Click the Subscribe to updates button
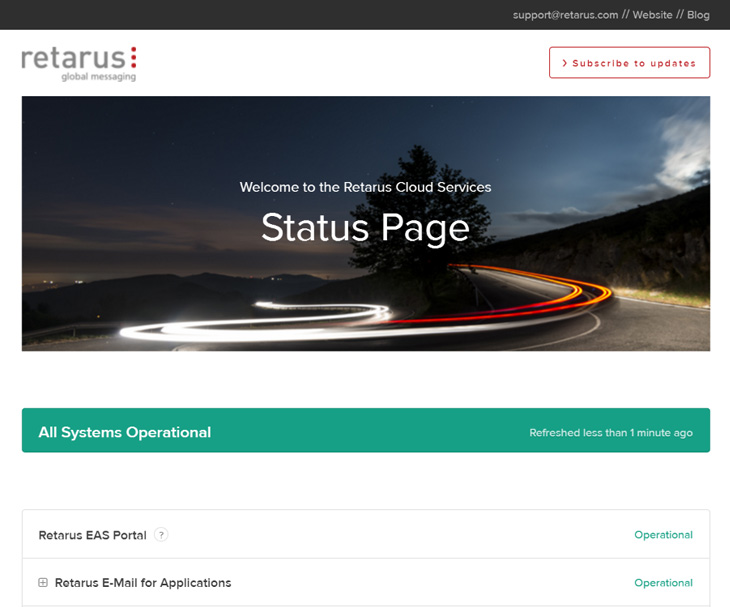 pyautogui.click(x=629, y=62)
